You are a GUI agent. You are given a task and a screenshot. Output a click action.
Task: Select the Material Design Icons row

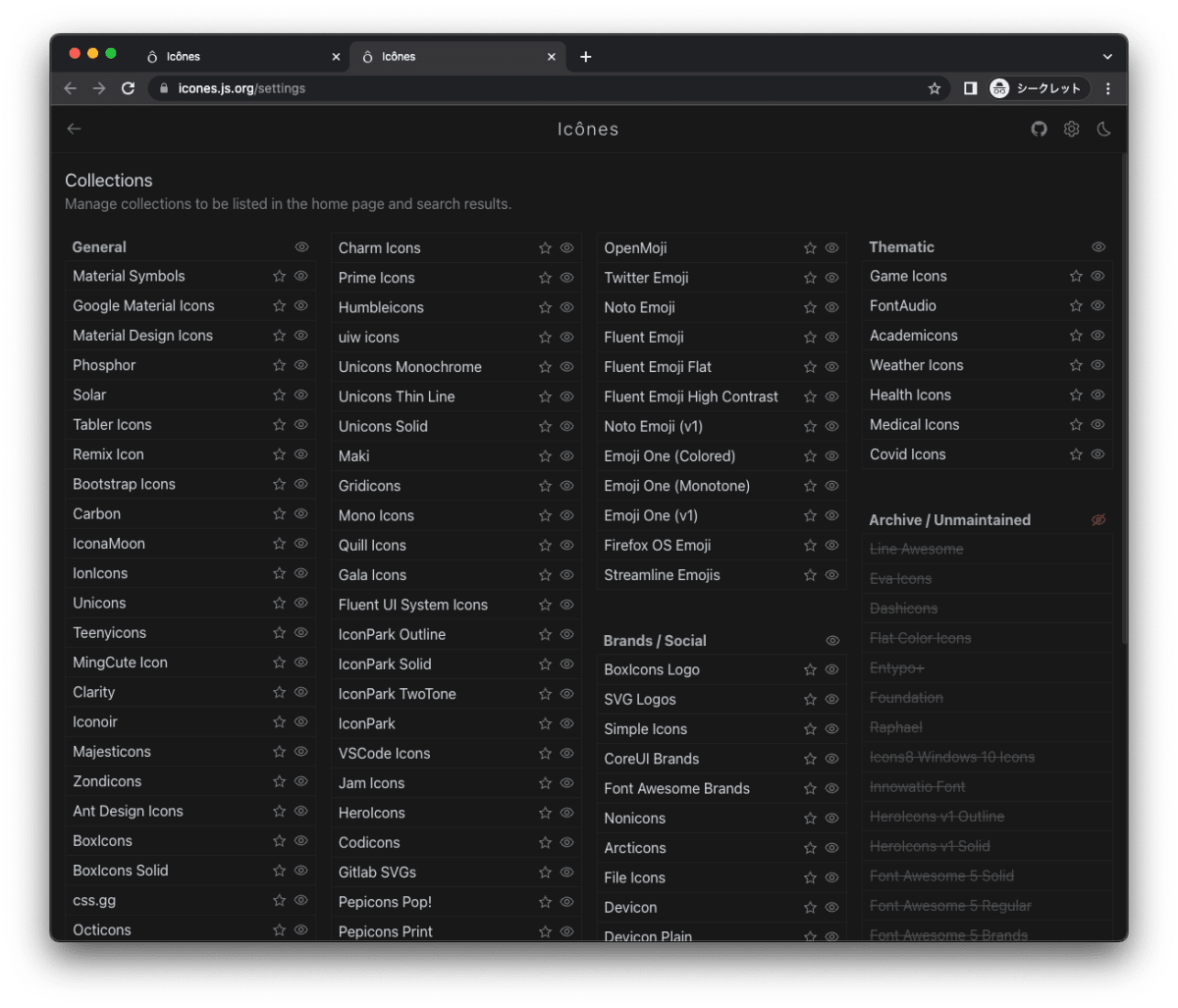(x=190, y=336)
